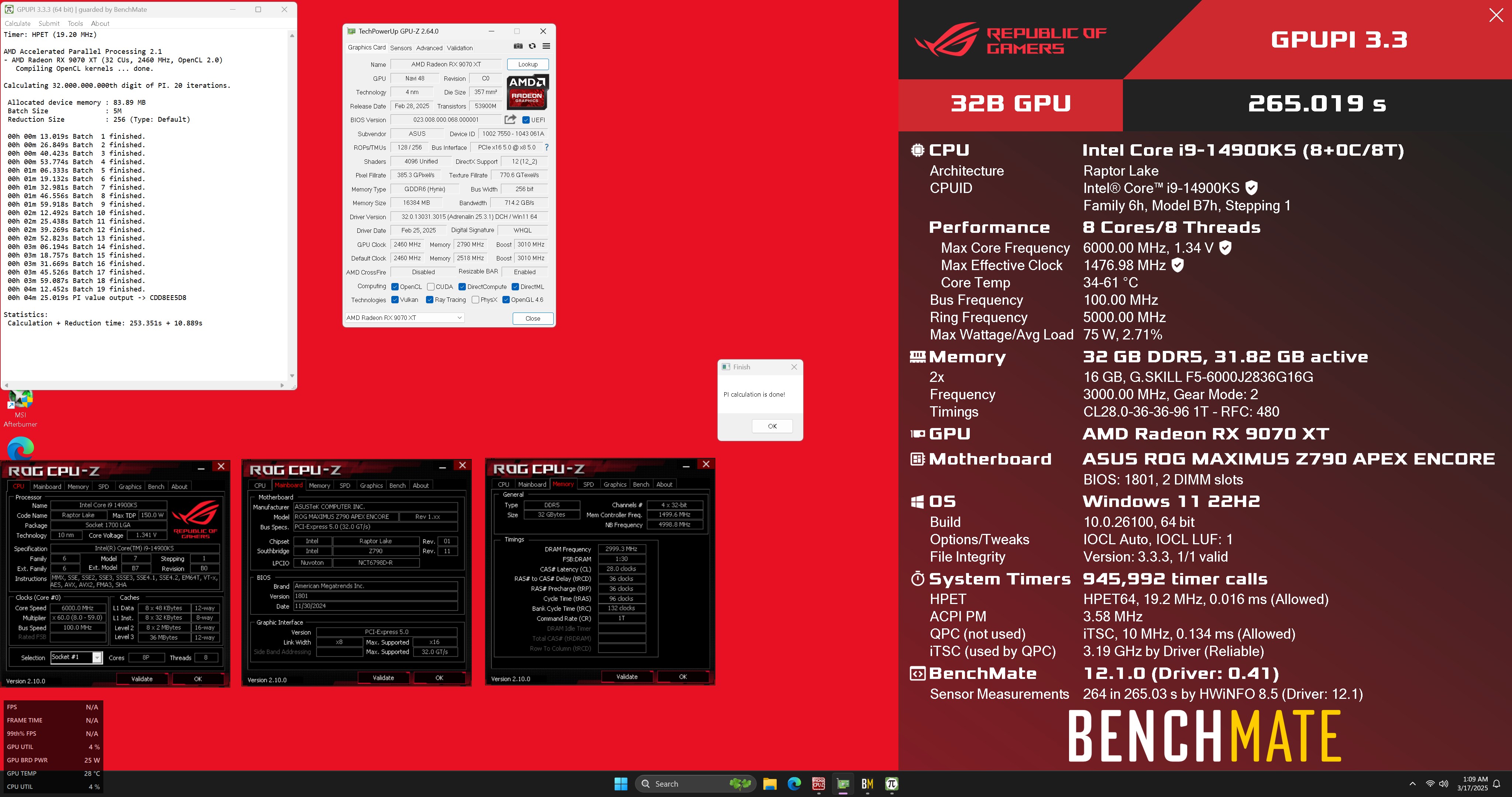Click OK in the Finish dialog
This screenshot has height=797, width=1512.
pyautogui.click(x=773, y=426)
